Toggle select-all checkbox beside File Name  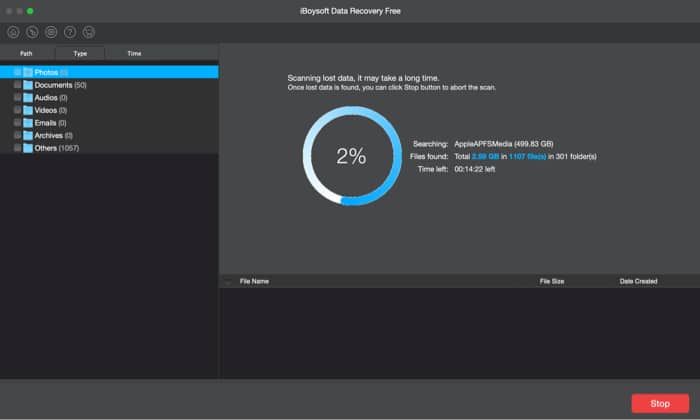pyautogui.click(x=228, y=281)
